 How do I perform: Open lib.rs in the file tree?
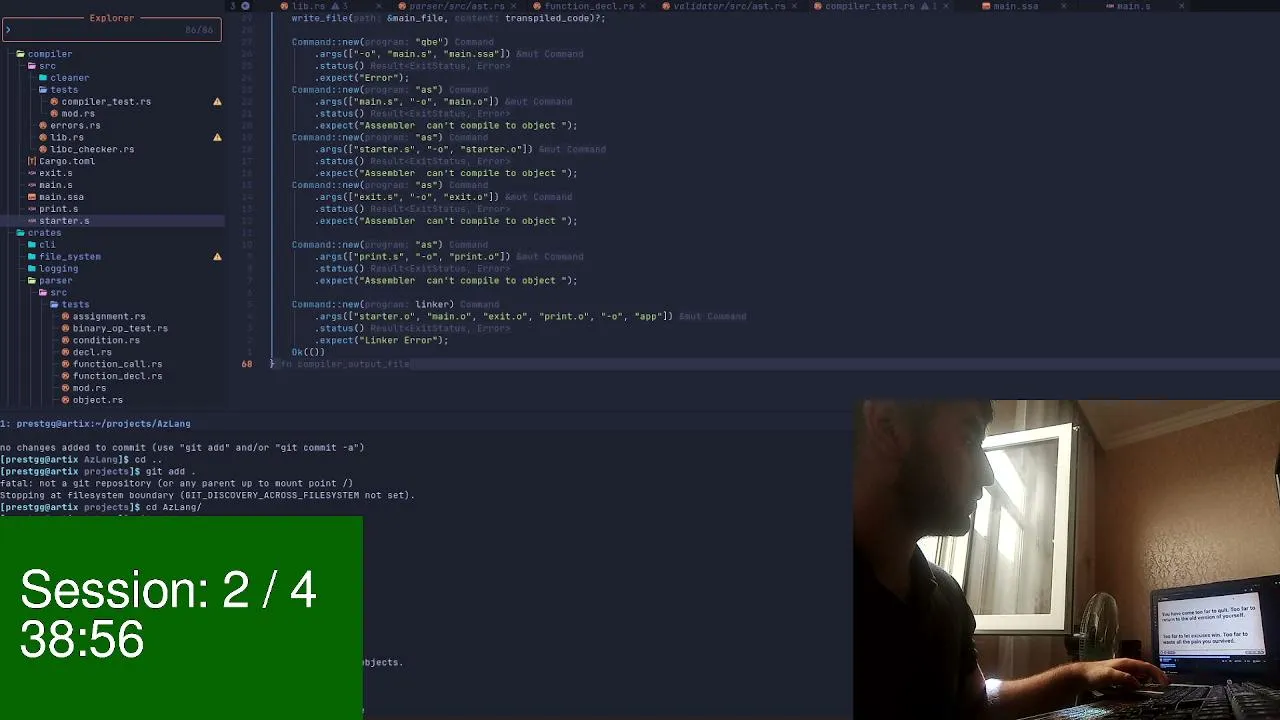pyautogui.click(x=67, y=138)
